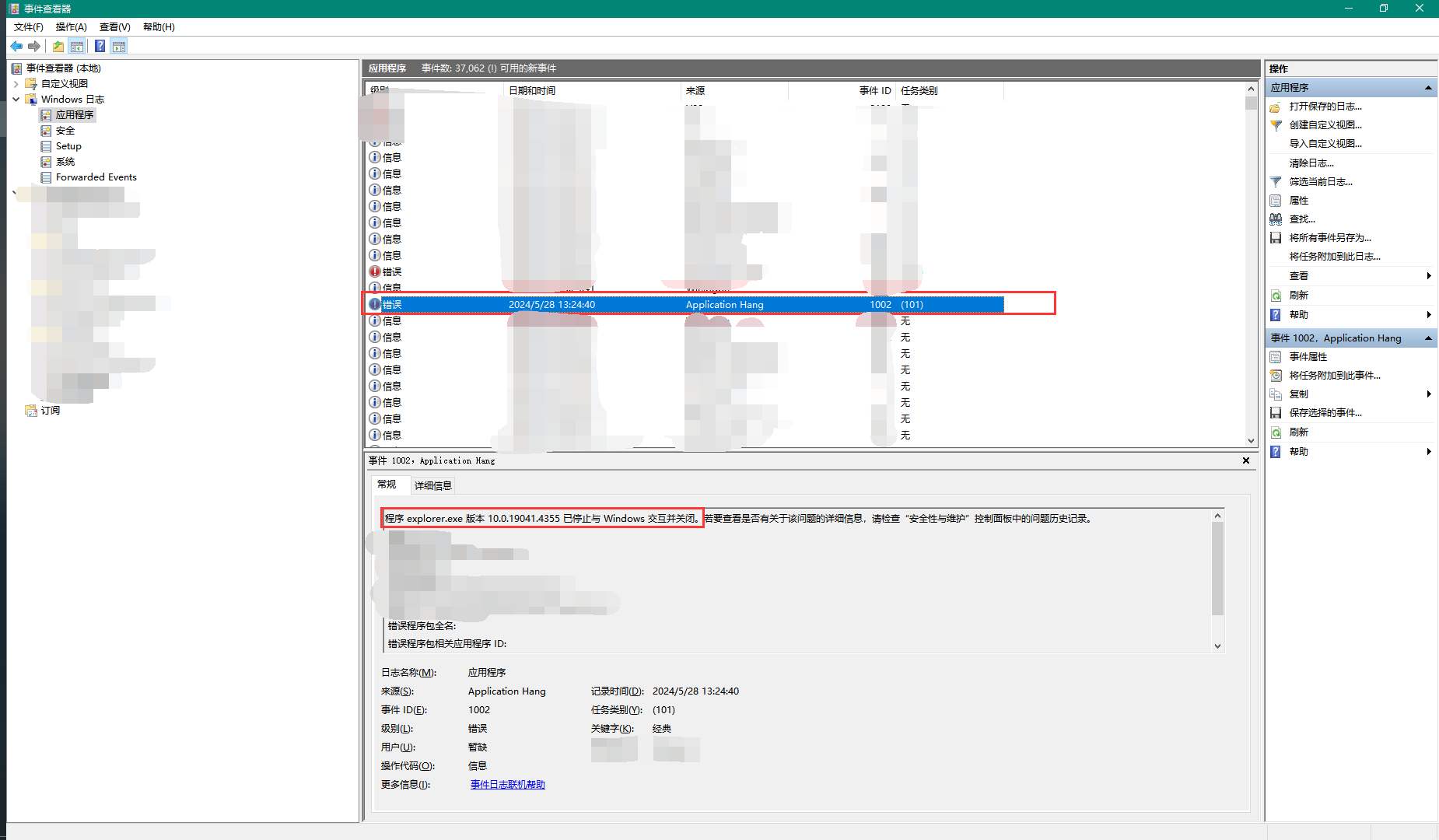Image resolution: width=1439 pixels, height=840 pixels.
Task: Click the error icon on the selected row
Action: pyautogui.click(x=375, y=305)
